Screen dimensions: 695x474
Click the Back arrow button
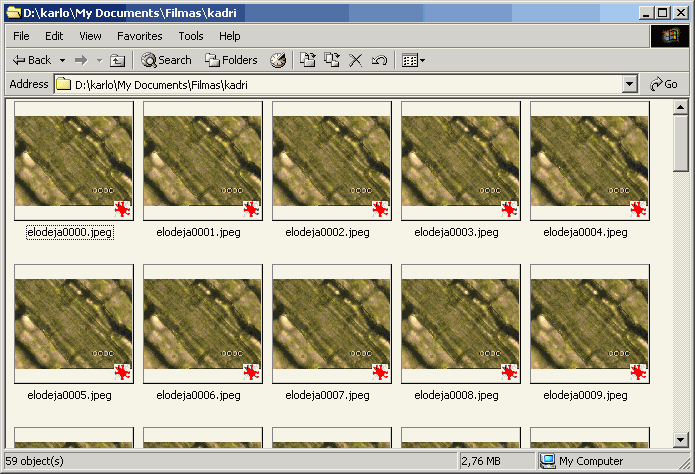(x=31, y=60)
